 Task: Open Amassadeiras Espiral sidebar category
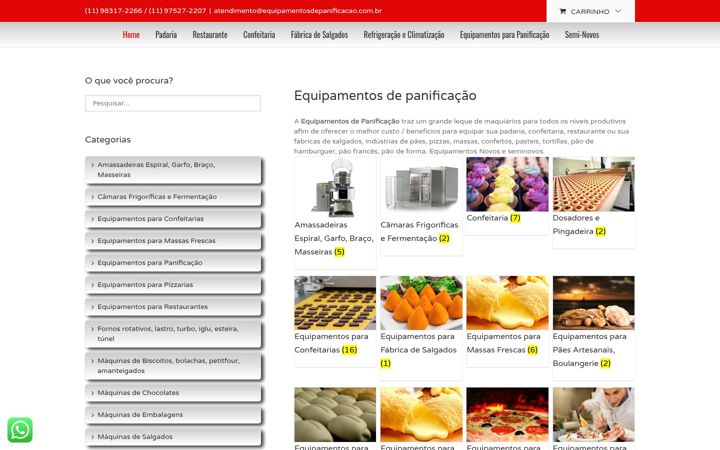tap(173, 170)
